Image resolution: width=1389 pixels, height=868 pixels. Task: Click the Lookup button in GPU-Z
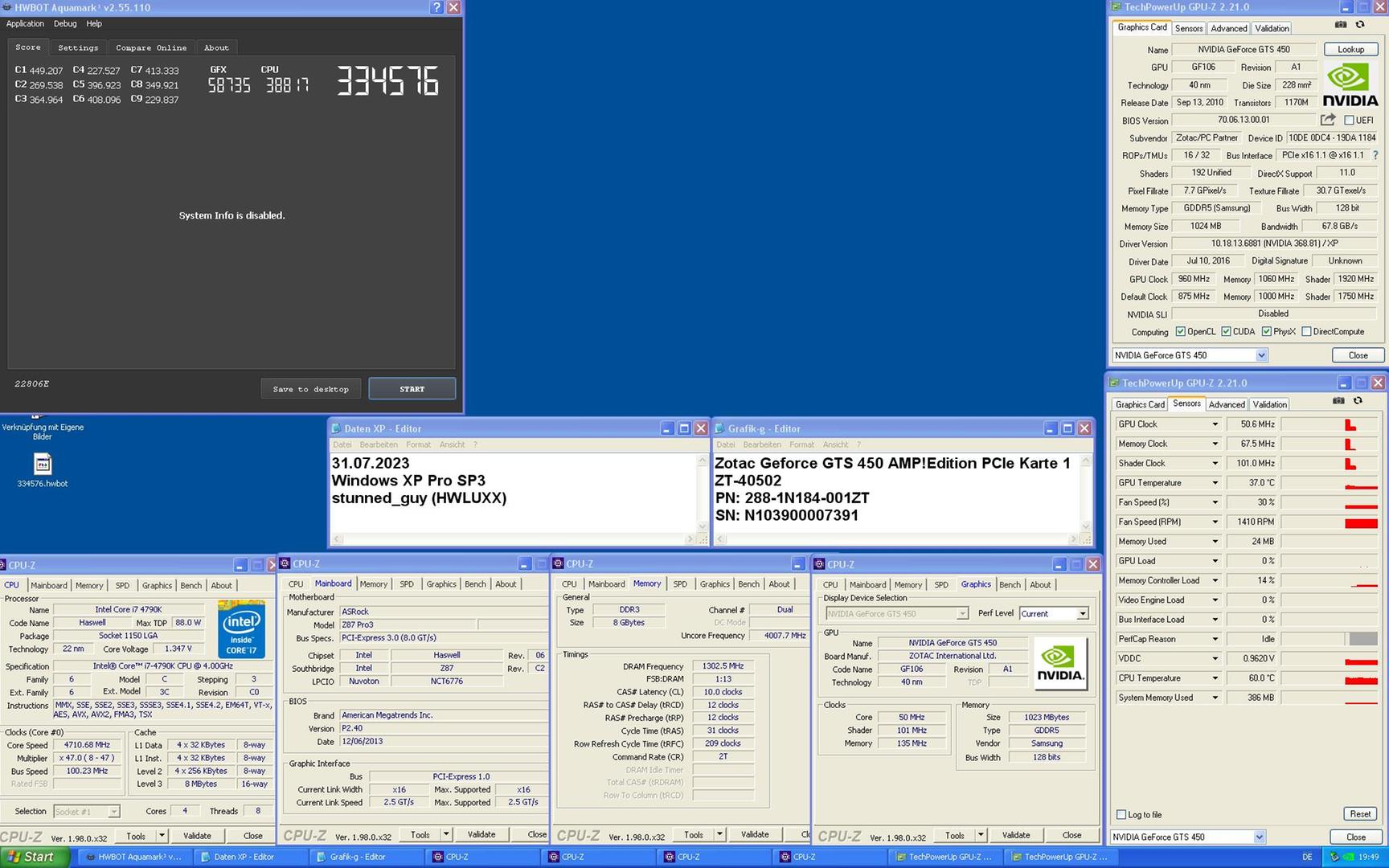1350,50
